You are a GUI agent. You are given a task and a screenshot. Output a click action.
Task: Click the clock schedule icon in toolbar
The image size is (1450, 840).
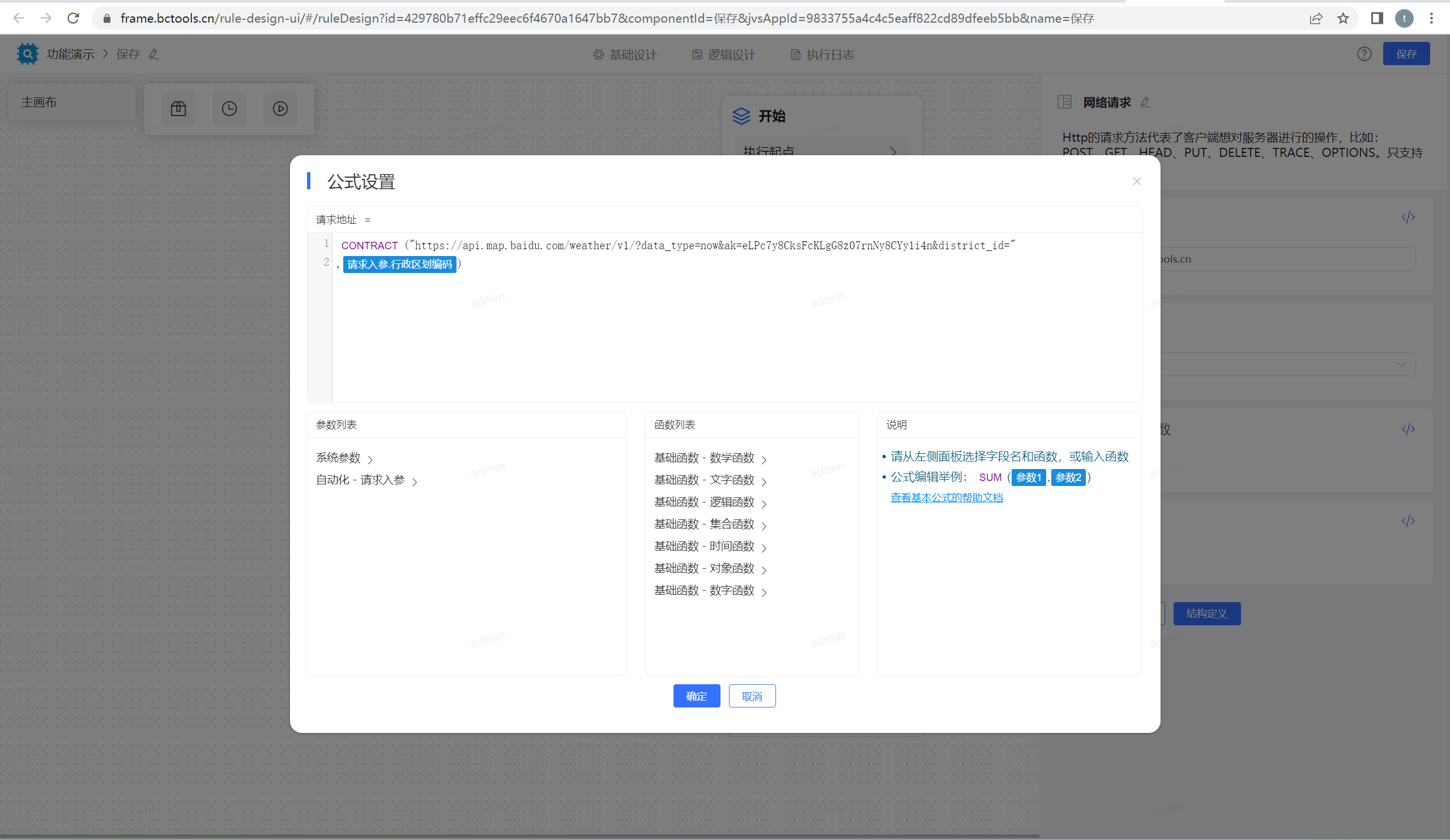(x=229, y=109)
